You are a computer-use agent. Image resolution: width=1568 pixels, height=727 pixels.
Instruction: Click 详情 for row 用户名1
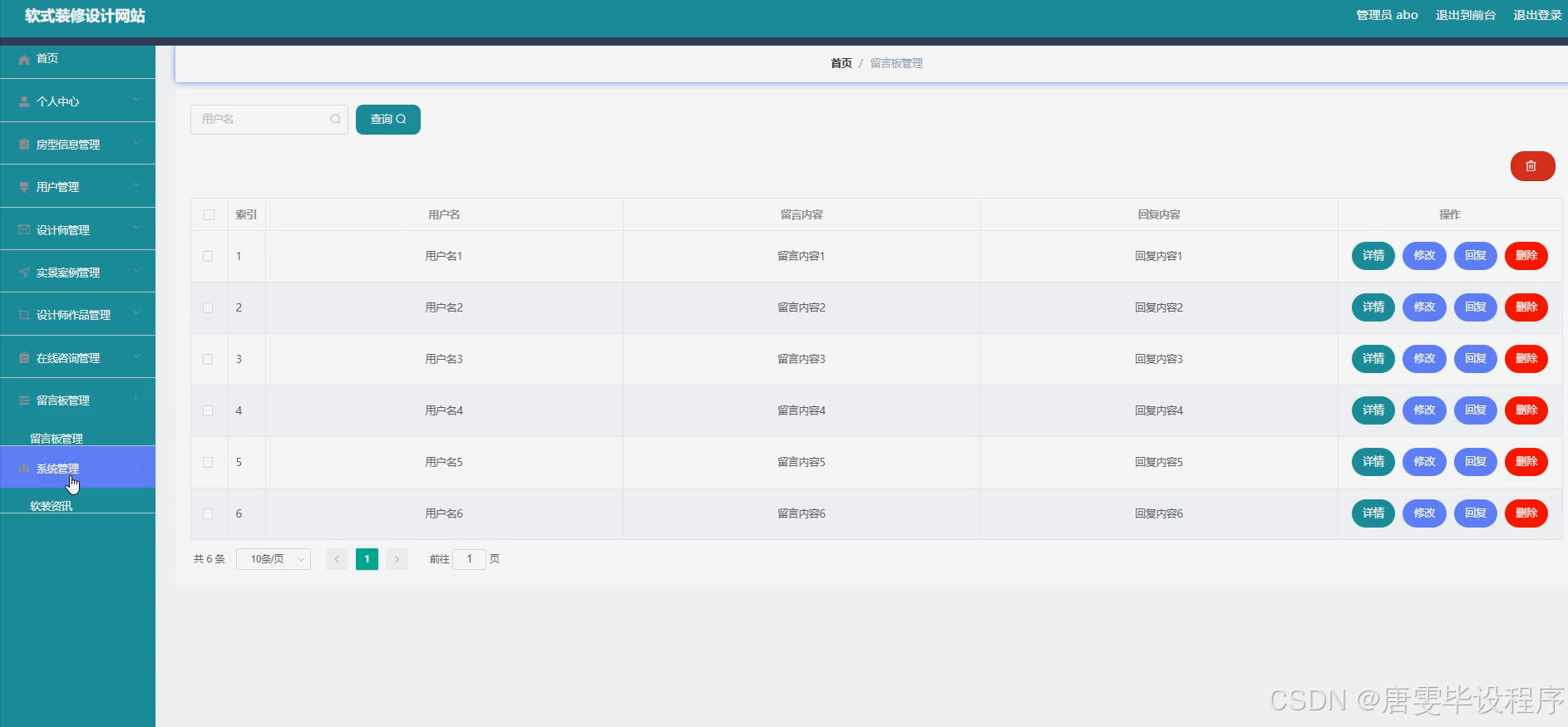click(1373, 256)
